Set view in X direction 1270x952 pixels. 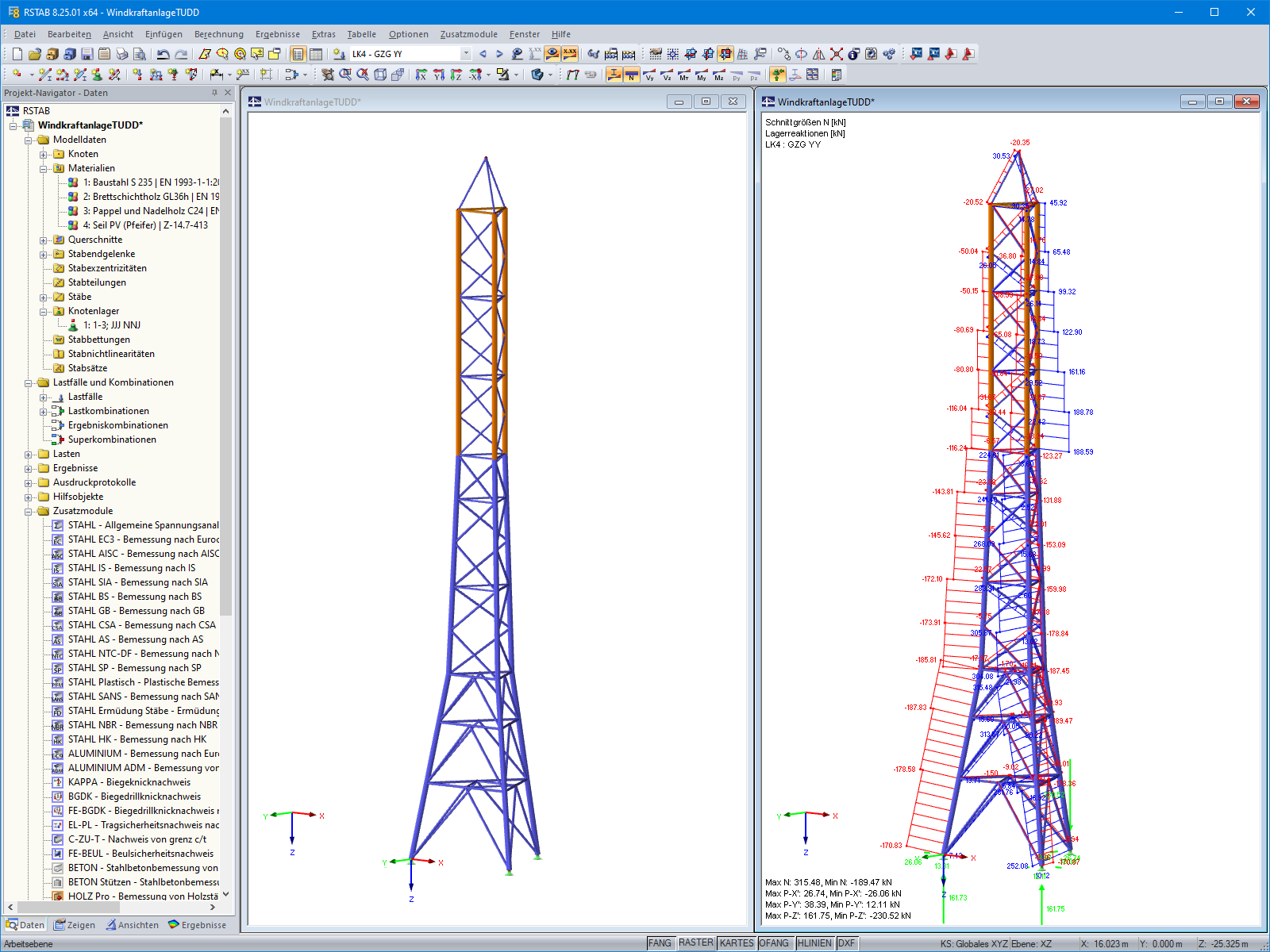coord(421,75)
